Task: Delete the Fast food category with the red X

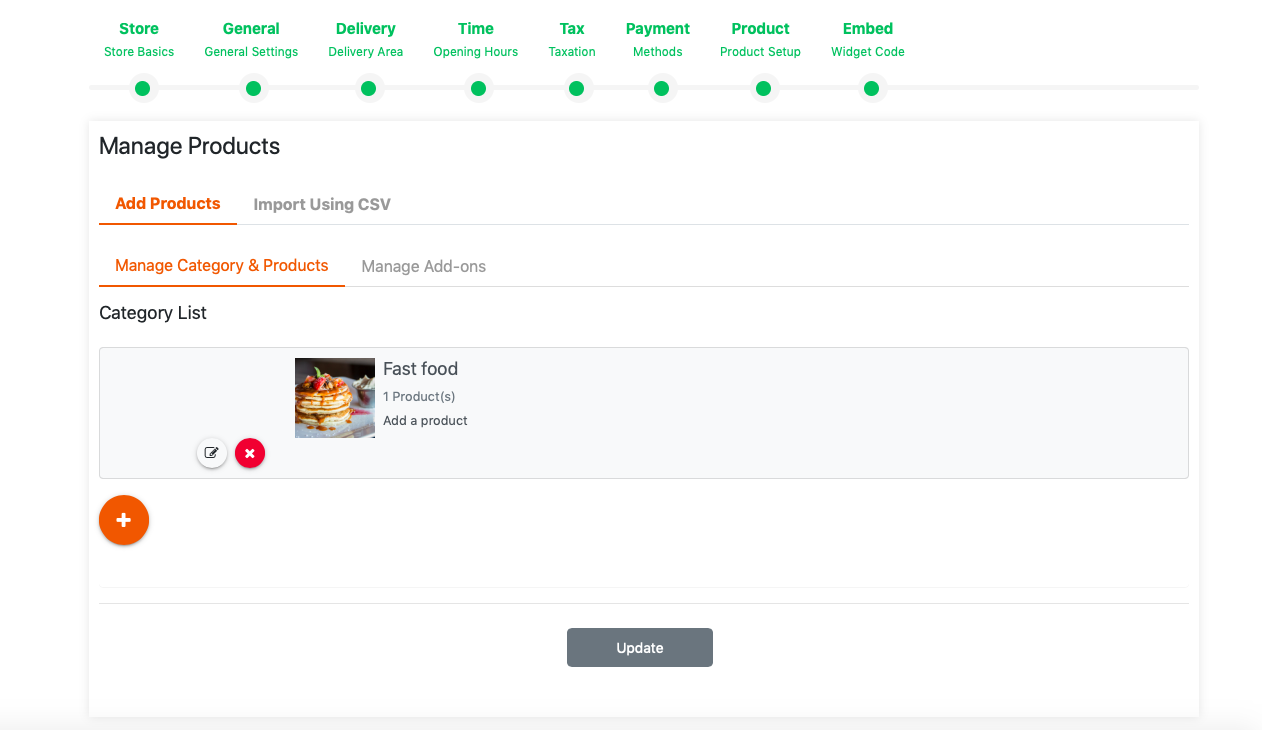Action: point(250,453)
